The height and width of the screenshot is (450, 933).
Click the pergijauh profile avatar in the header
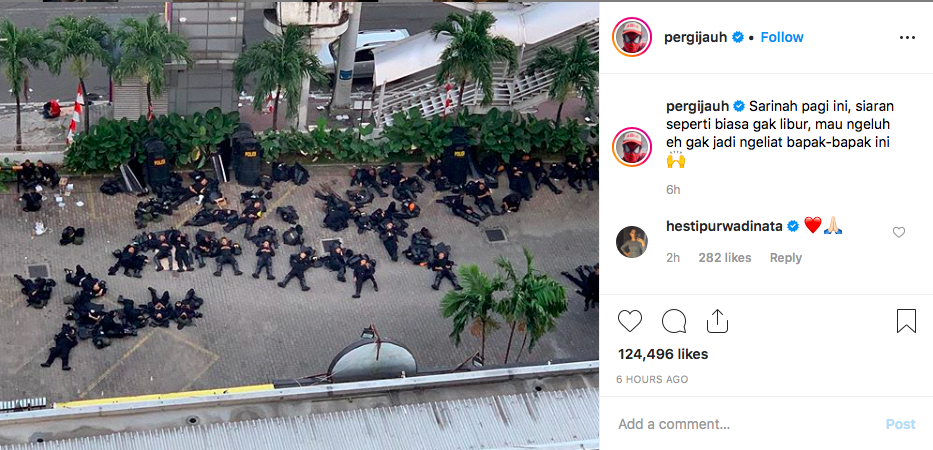632,37
